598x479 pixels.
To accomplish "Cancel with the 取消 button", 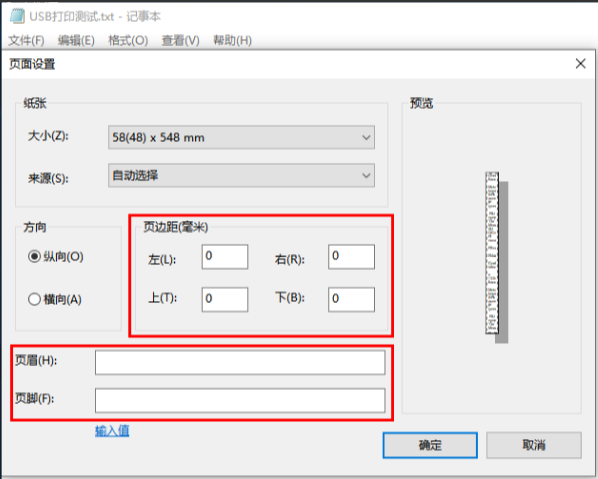I will [534, 445].
